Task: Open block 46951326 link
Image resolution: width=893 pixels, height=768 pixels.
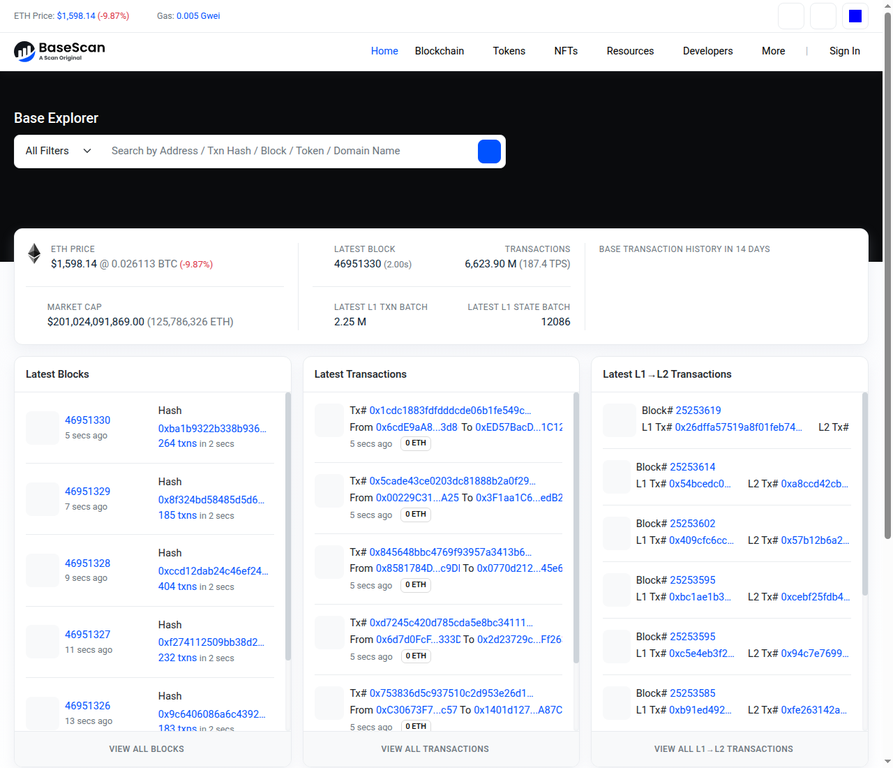Action: 88,706
